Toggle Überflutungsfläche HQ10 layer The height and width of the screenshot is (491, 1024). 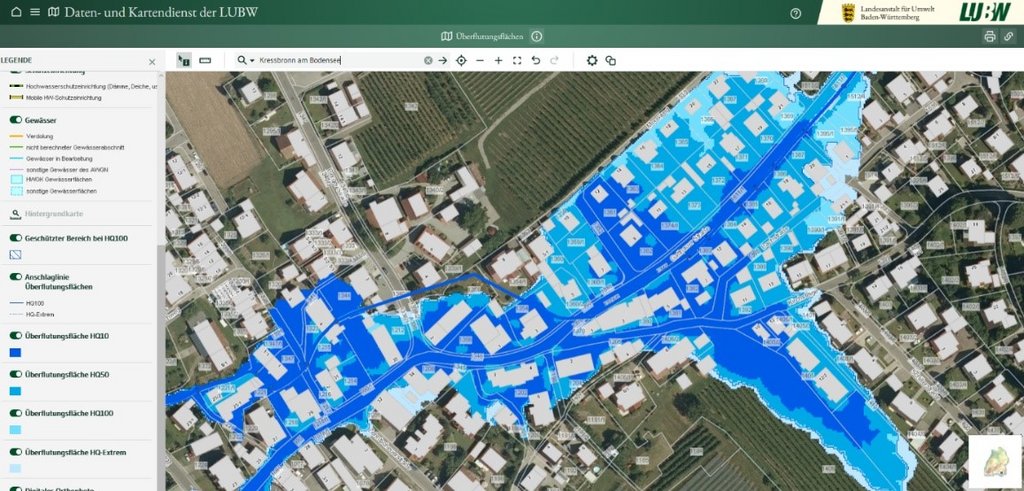(16, 335)
